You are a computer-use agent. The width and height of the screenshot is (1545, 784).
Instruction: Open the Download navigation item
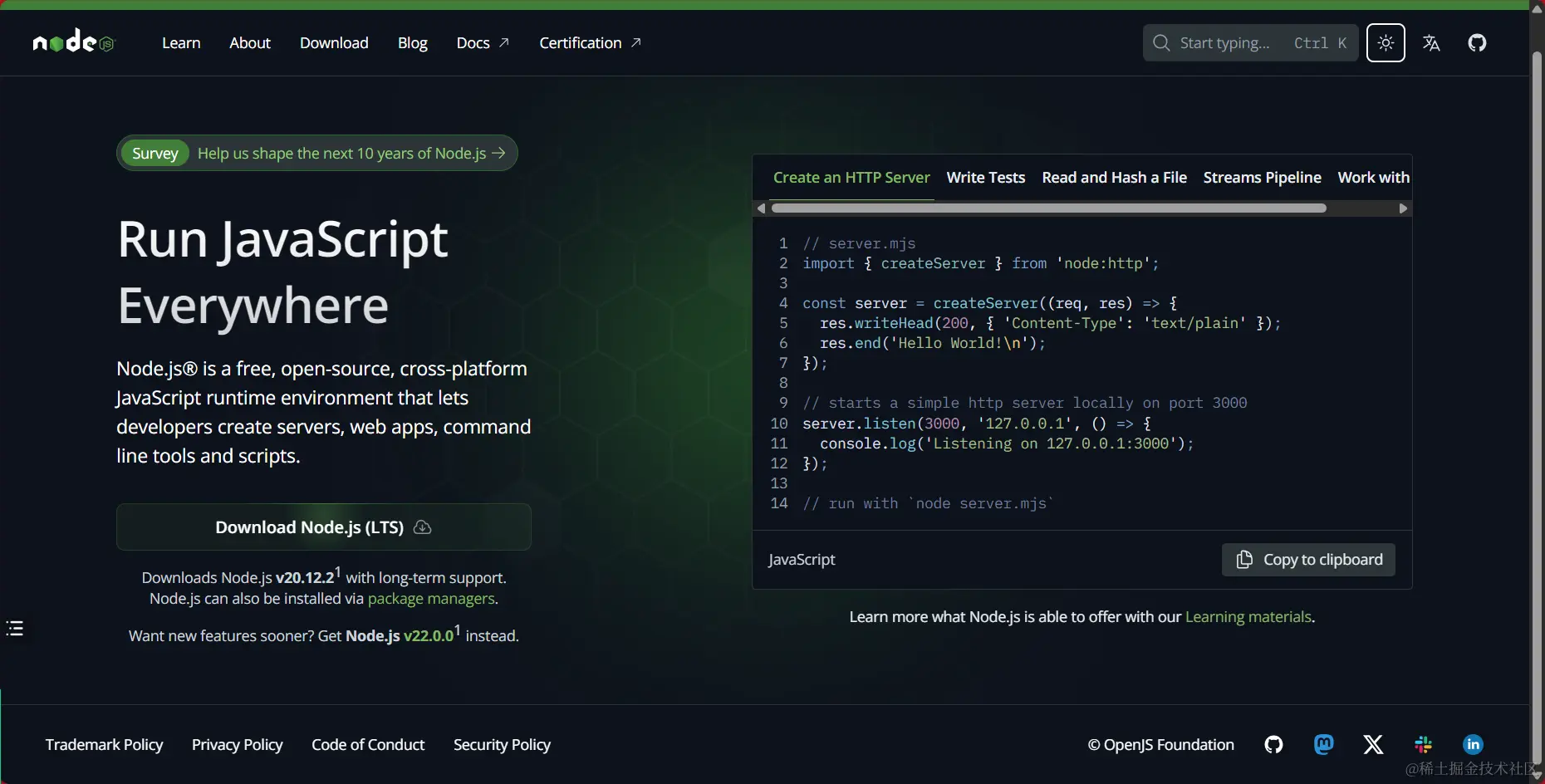click(x=334, y=43)
